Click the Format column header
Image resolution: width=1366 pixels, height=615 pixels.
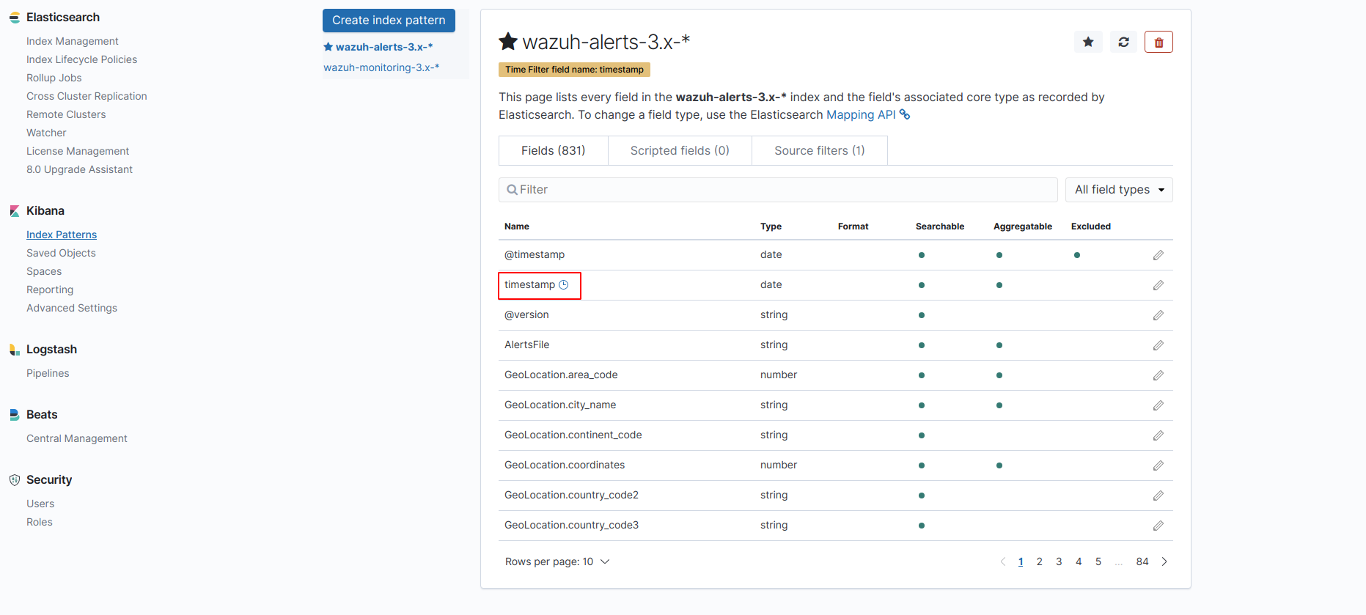tap(853, 227)
